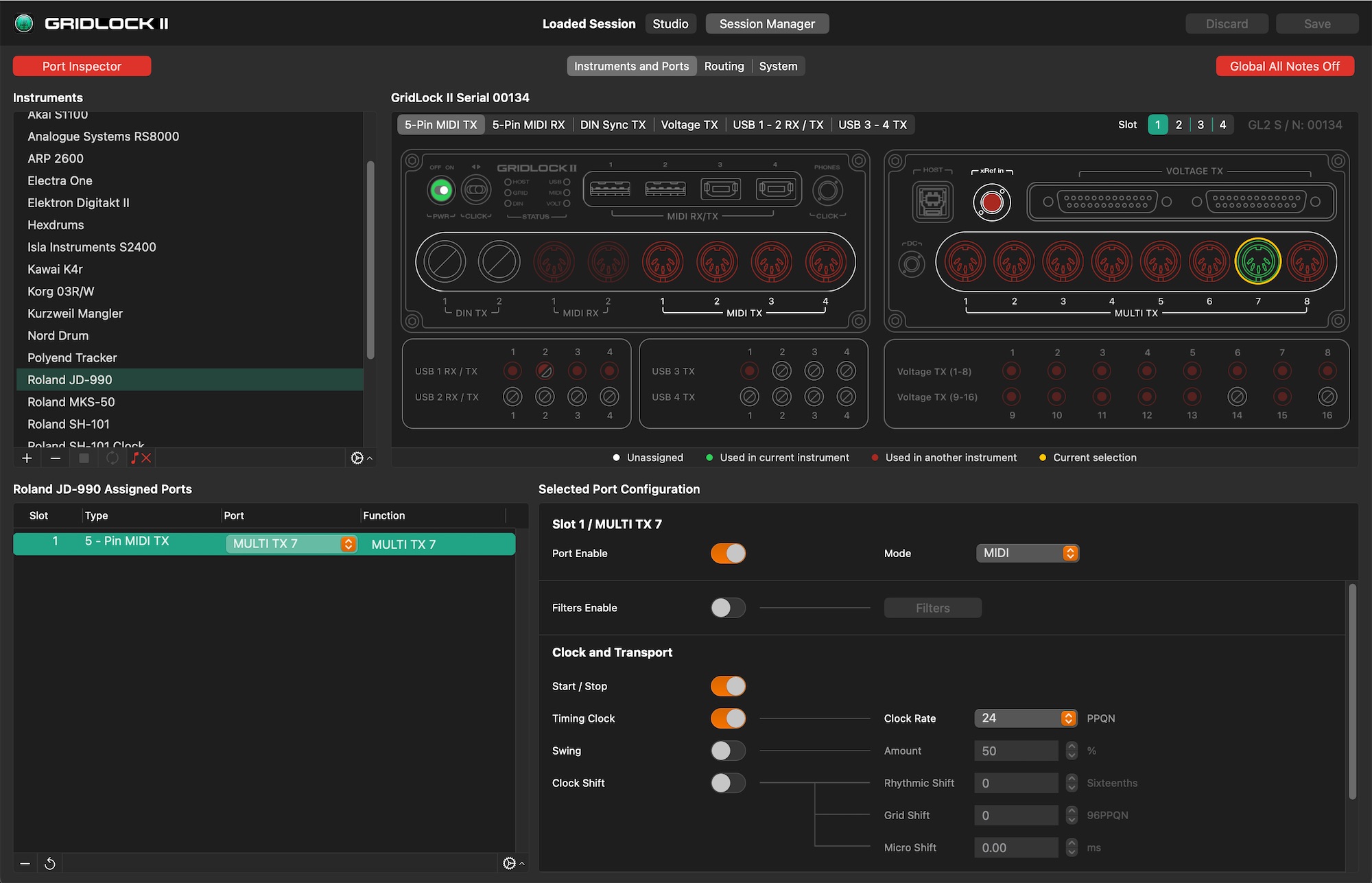The image size is (1372, 883).
Task: Turn on the Swing toggle
Action: pyautogui.click(x=728, y=751)
